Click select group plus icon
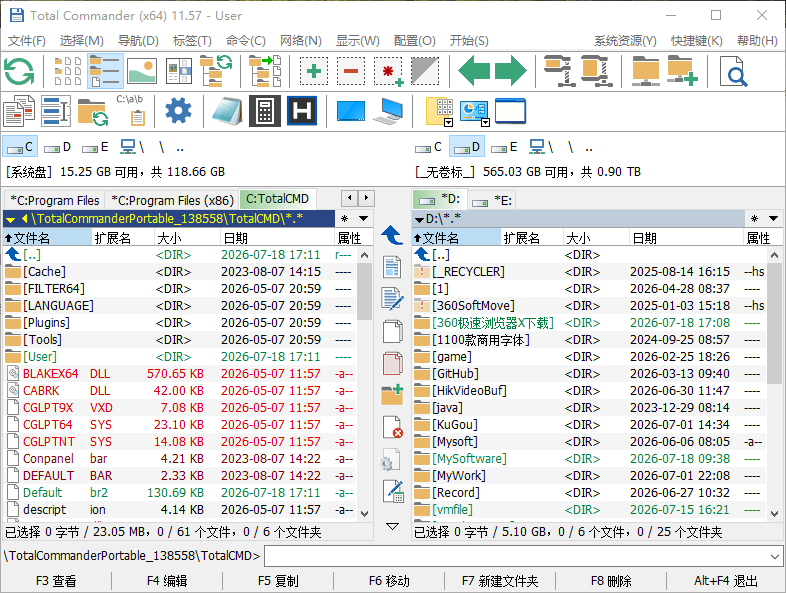Screen dimensions: 786x593 314,71
